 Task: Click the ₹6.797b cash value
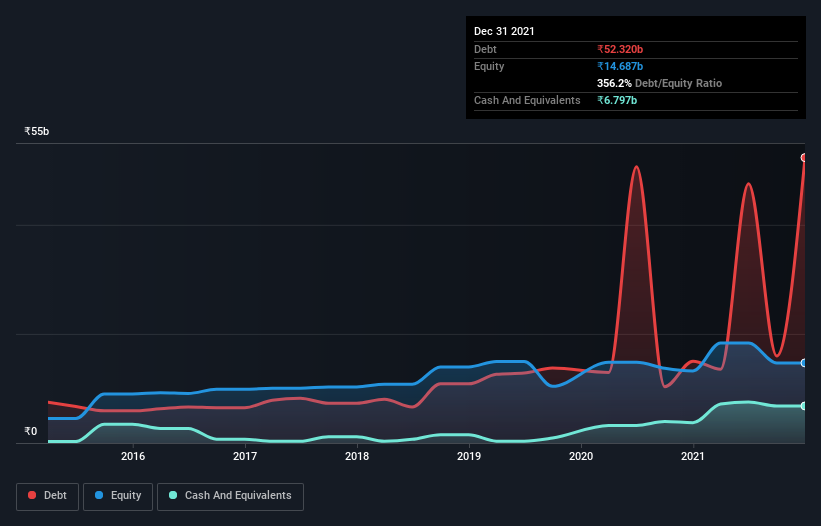click(617, 100)
